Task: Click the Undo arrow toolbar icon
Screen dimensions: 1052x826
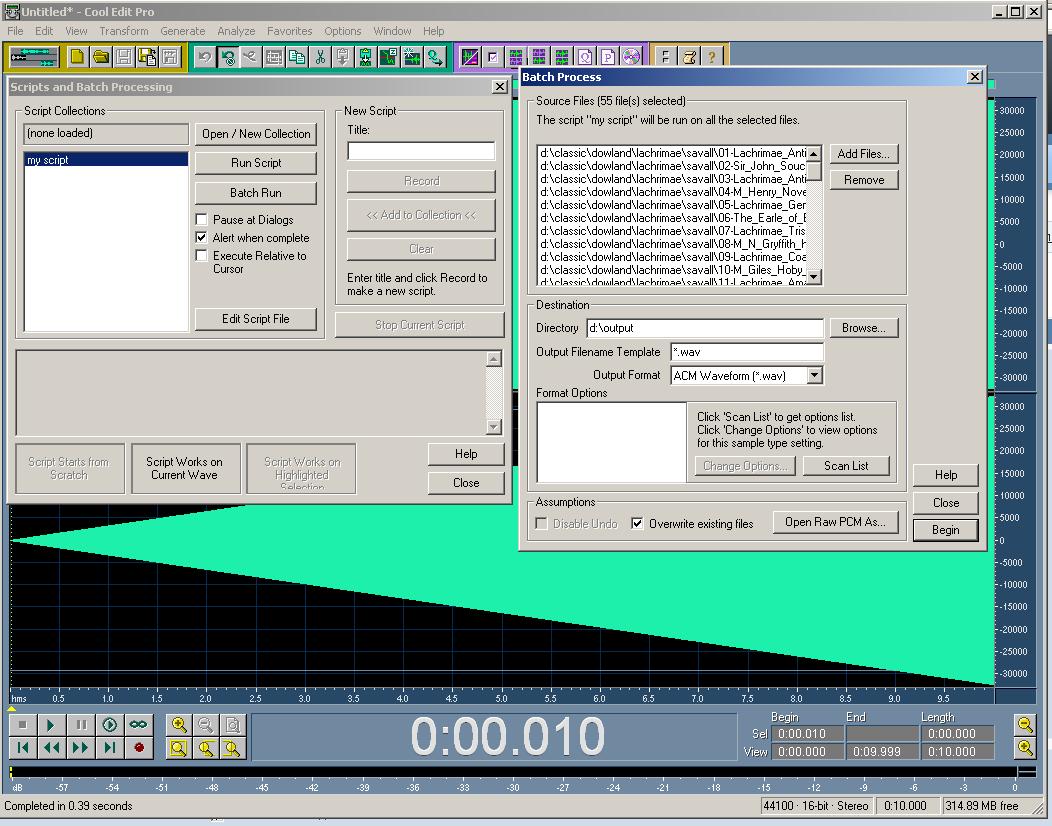Action: coord(205,57)
